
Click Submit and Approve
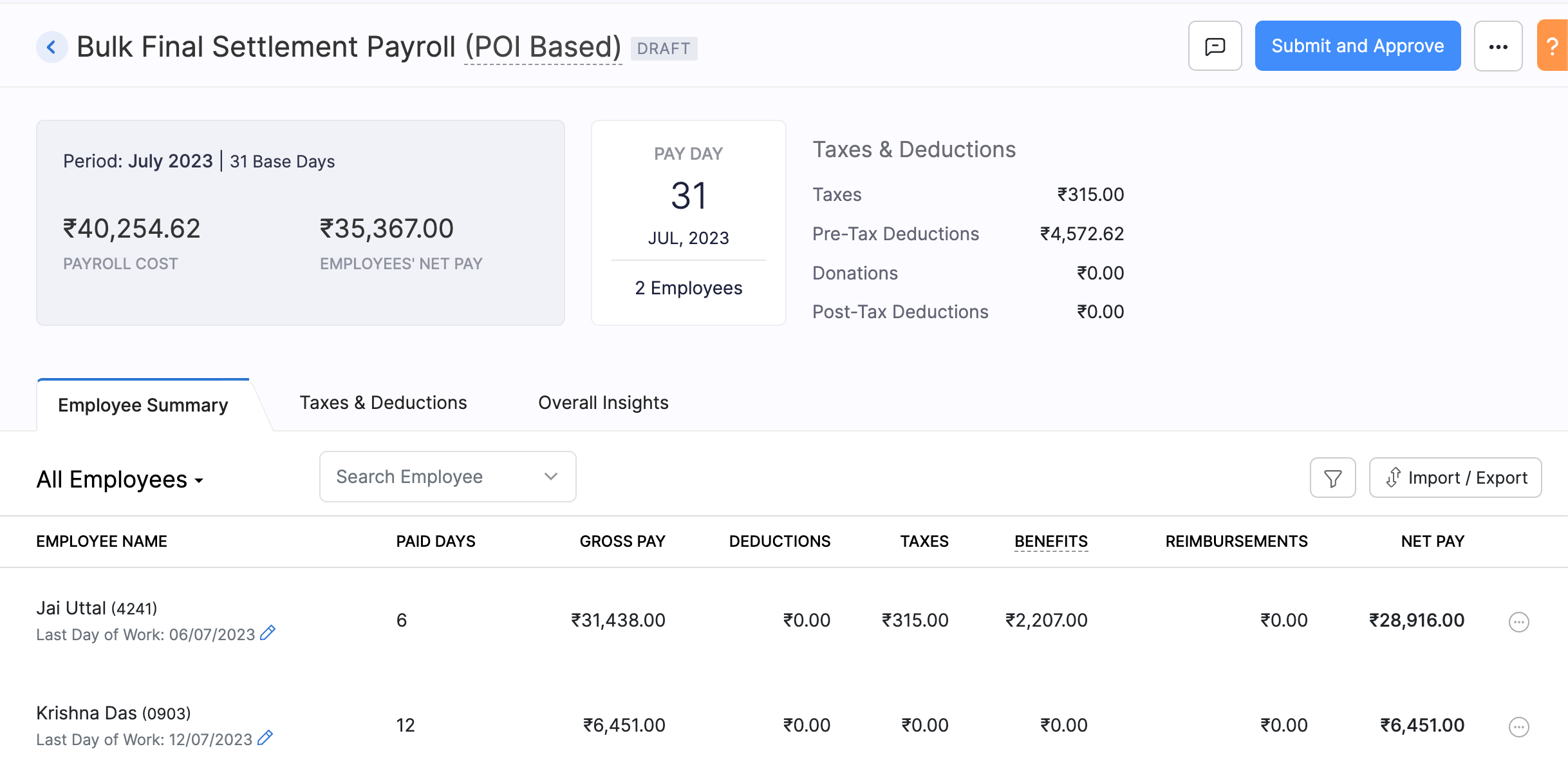[1357, 46]
